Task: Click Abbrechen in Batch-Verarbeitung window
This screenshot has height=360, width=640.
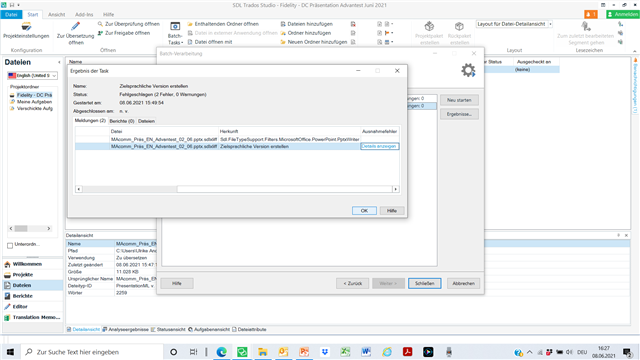Action: [x=463, y=283]
